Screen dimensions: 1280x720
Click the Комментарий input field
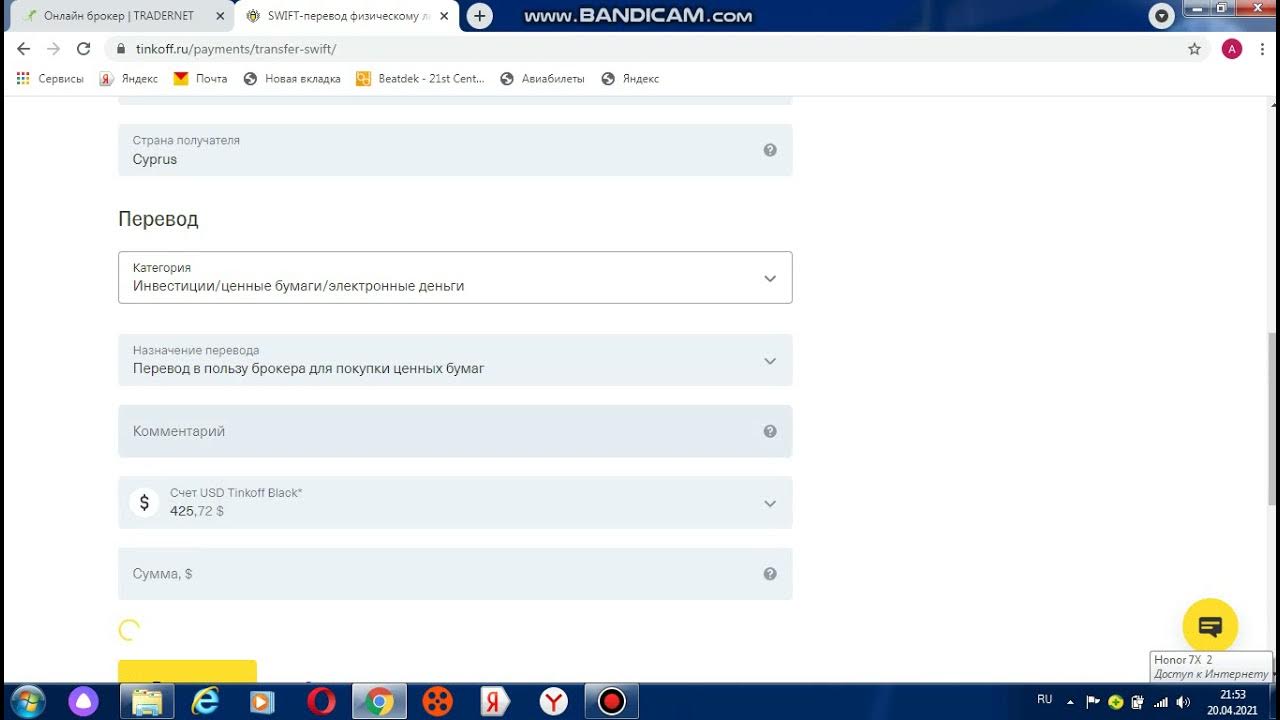(455, 431)
